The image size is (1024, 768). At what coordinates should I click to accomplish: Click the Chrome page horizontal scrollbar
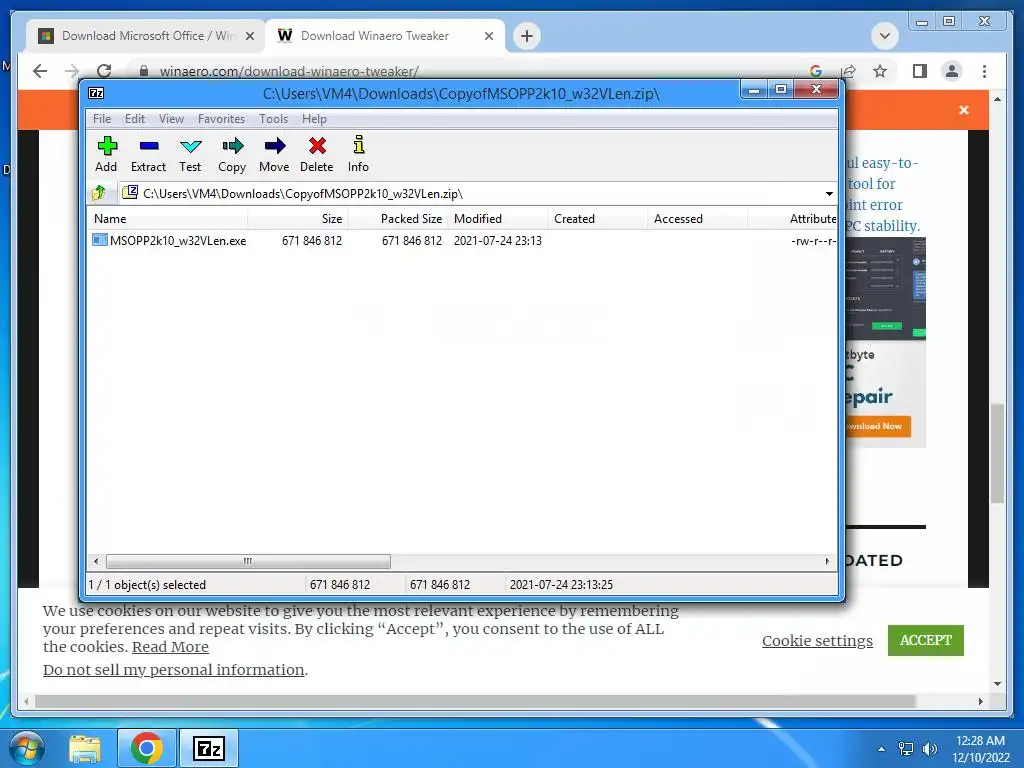[475, 701]
